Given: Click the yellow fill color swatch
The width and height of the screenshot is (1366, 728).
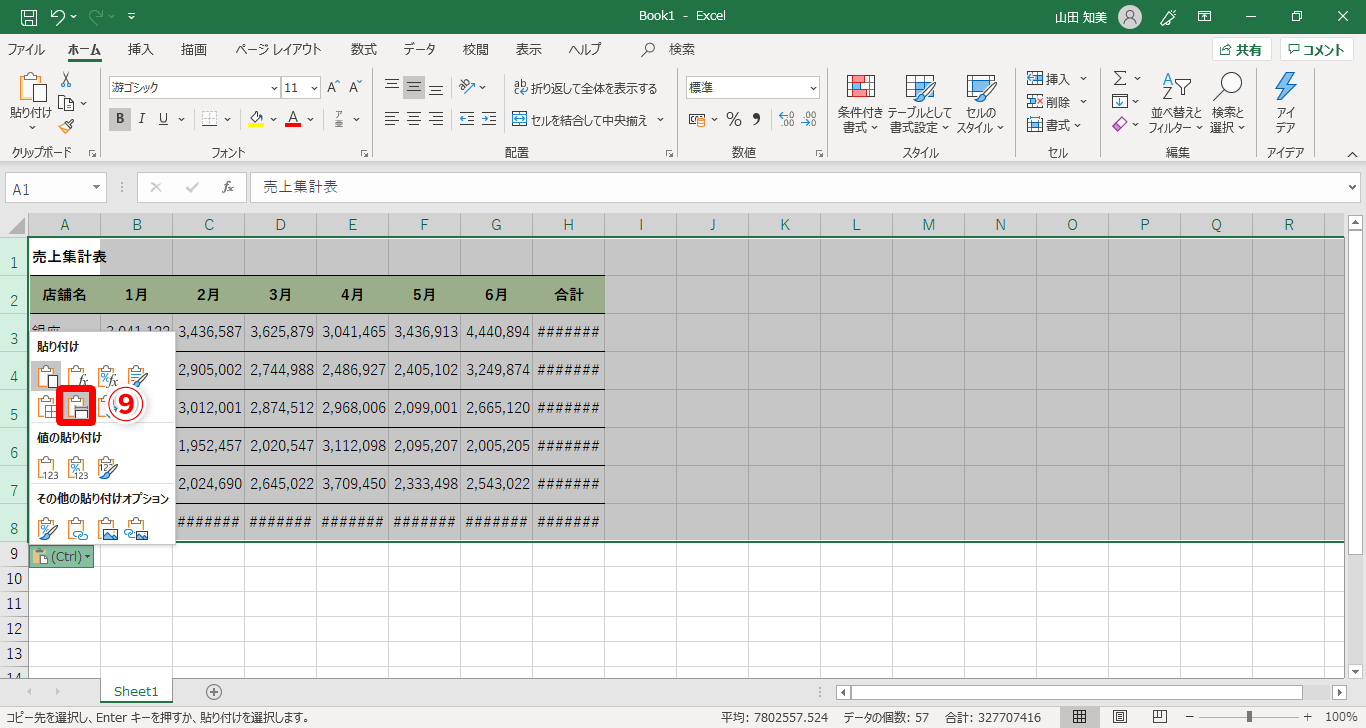Looking at the screenshot, I should (256, 120).
